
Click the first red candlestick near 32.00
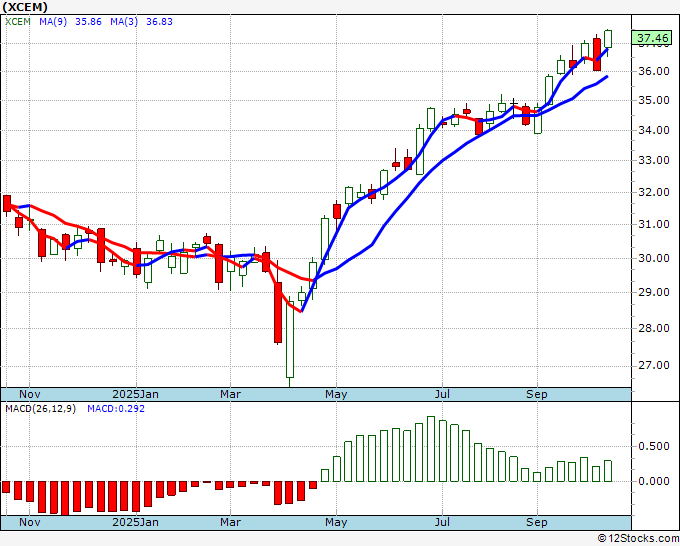(7, 204)
